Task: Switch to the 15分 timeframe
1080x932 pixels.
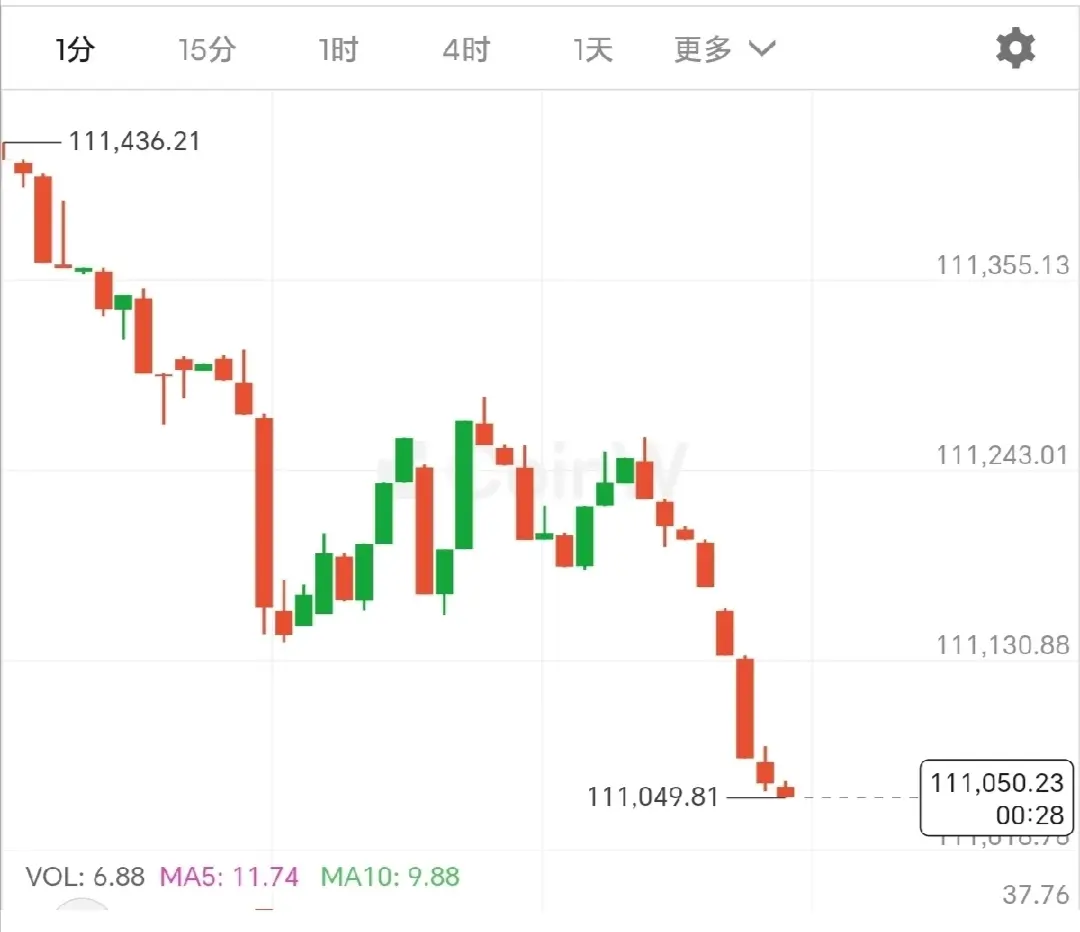Action: pyautogui.click(x=207, y=50)
